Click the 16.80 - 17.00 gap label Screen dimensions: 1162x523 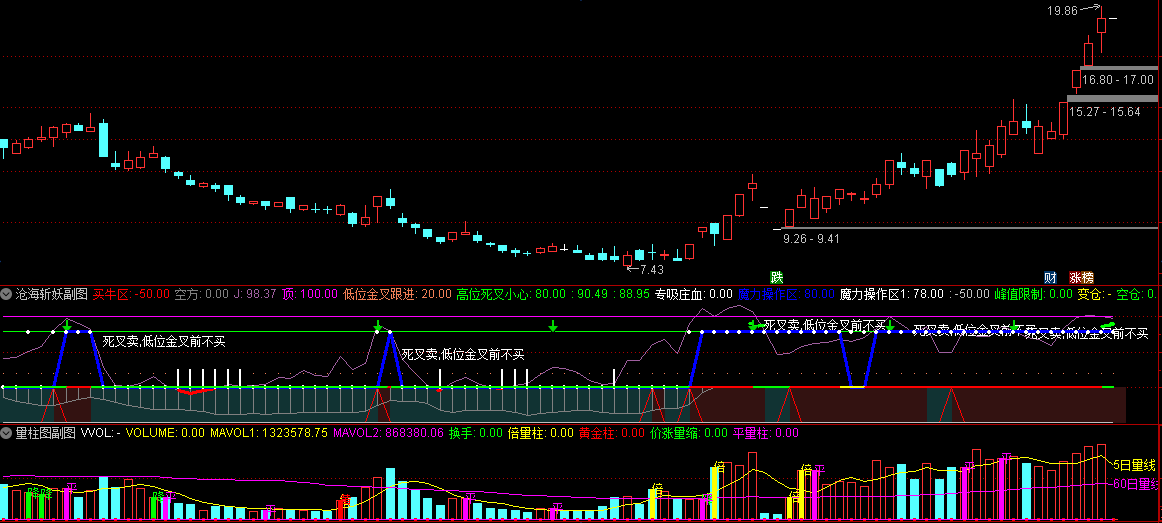1117,79
